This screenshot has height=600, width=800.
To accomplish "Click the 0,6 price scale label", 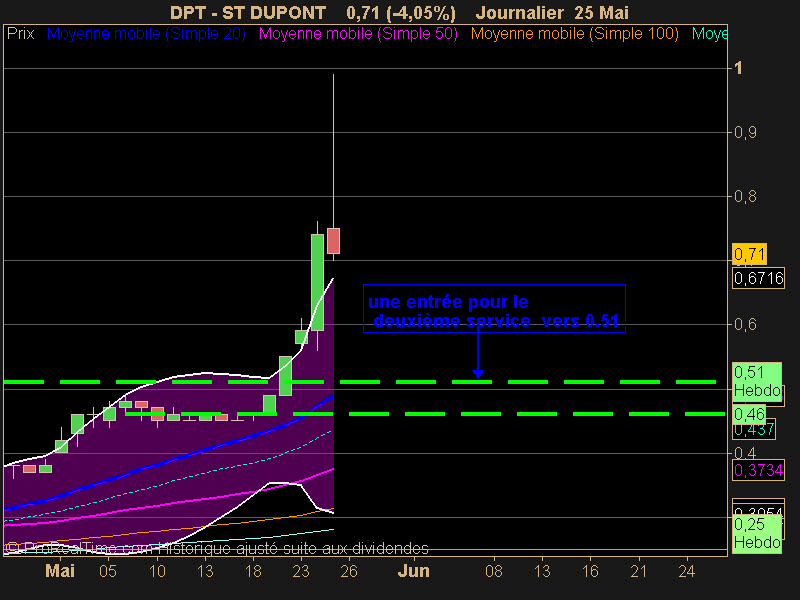I will coord(745,324).
